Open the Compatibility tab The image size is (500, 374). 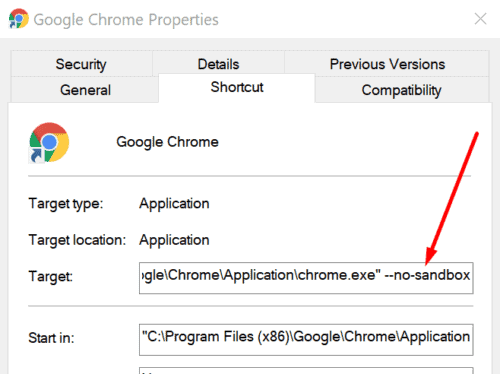pyautogui.click(x=402, y=90)
